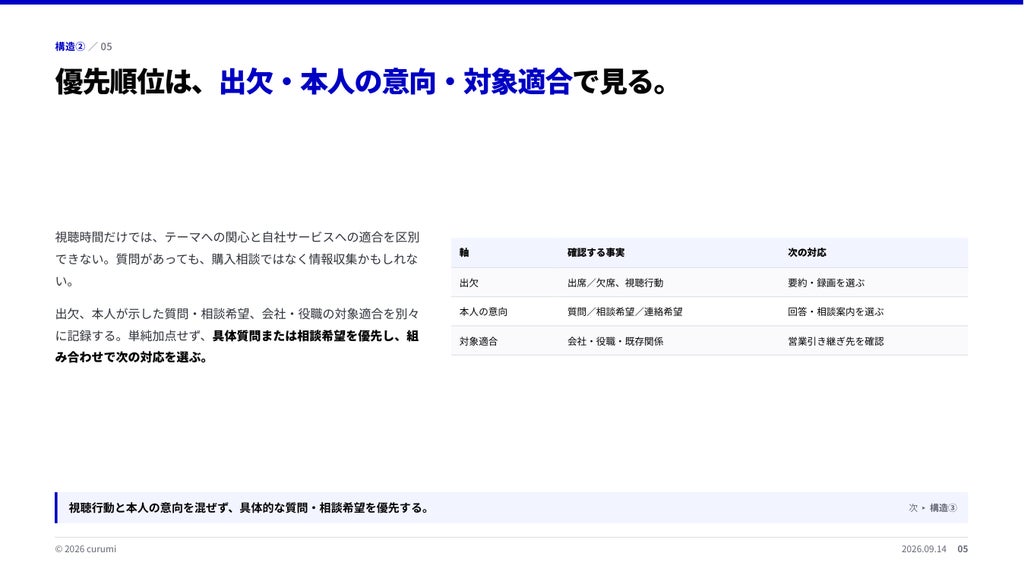This screenshot has height=575, width=1024.
Task: Click the cell 要約・録画を選ぶ
Action: pyautogui.click(x=826, y=283)
